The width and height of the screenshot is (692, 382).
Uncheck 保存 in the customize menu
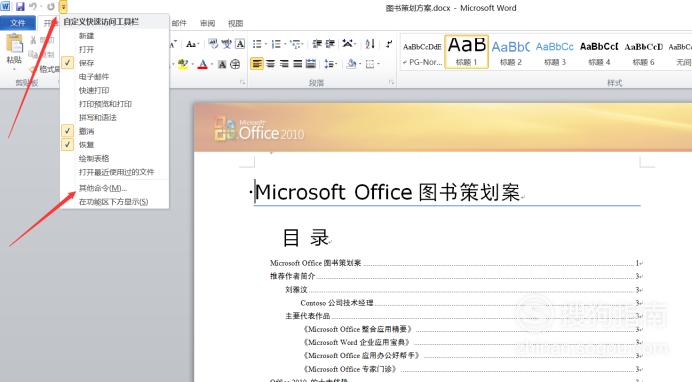114,63
